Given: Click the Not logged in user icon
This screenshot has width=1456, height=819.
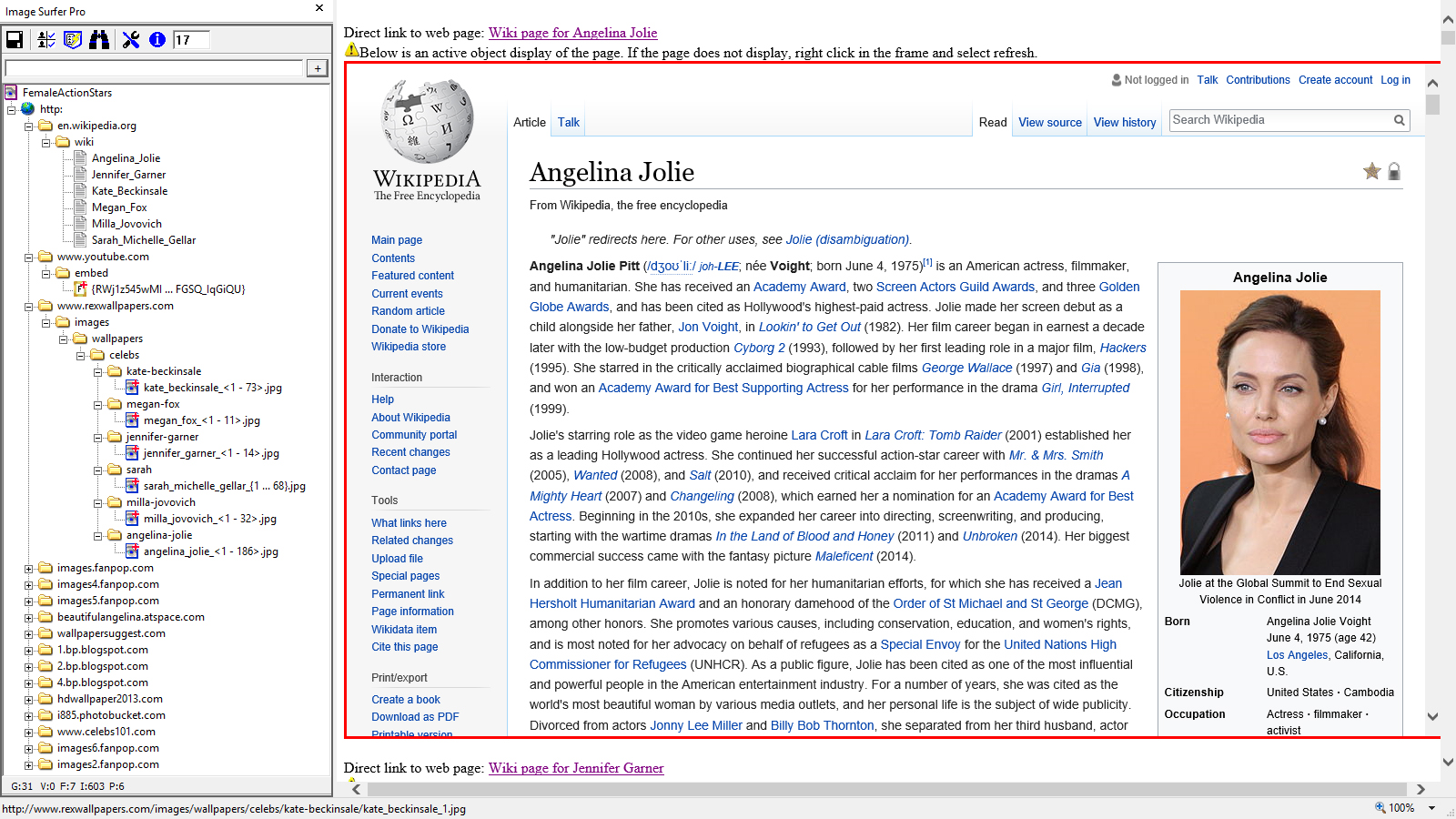Looking at the screenshot, I should coord(1117,80).
